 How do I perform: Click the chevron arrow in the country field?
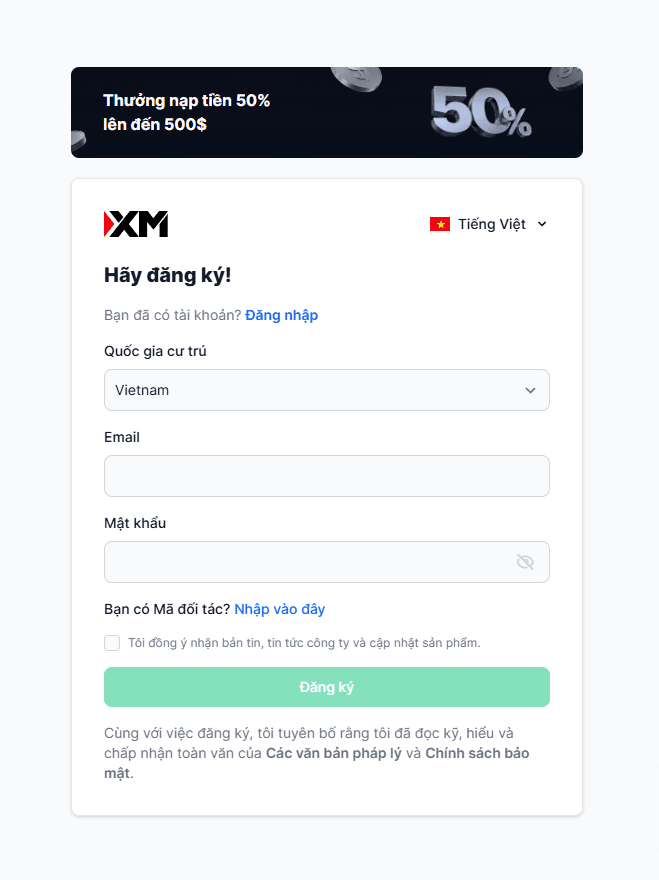(x=530, y=390)
